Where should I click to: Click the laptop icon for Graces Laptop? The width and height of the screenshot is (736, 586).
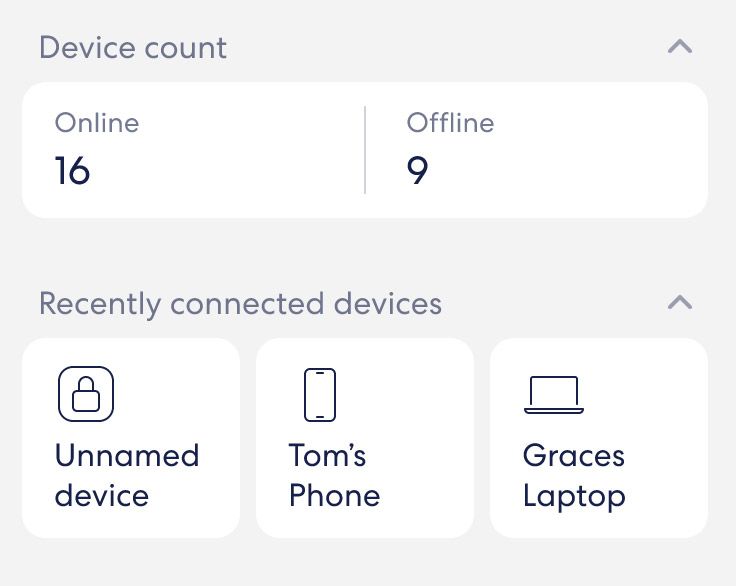[554, 394]
